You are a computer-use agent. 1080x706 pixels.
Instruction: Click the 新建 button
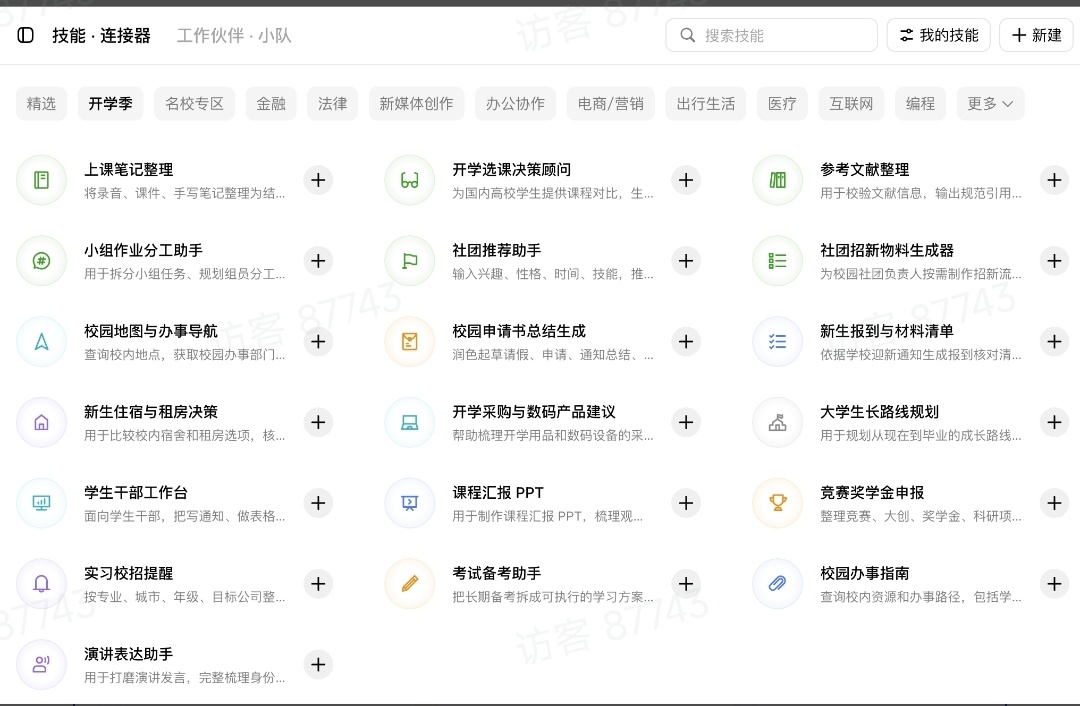pyautogui.click(x=1036, y=35)
